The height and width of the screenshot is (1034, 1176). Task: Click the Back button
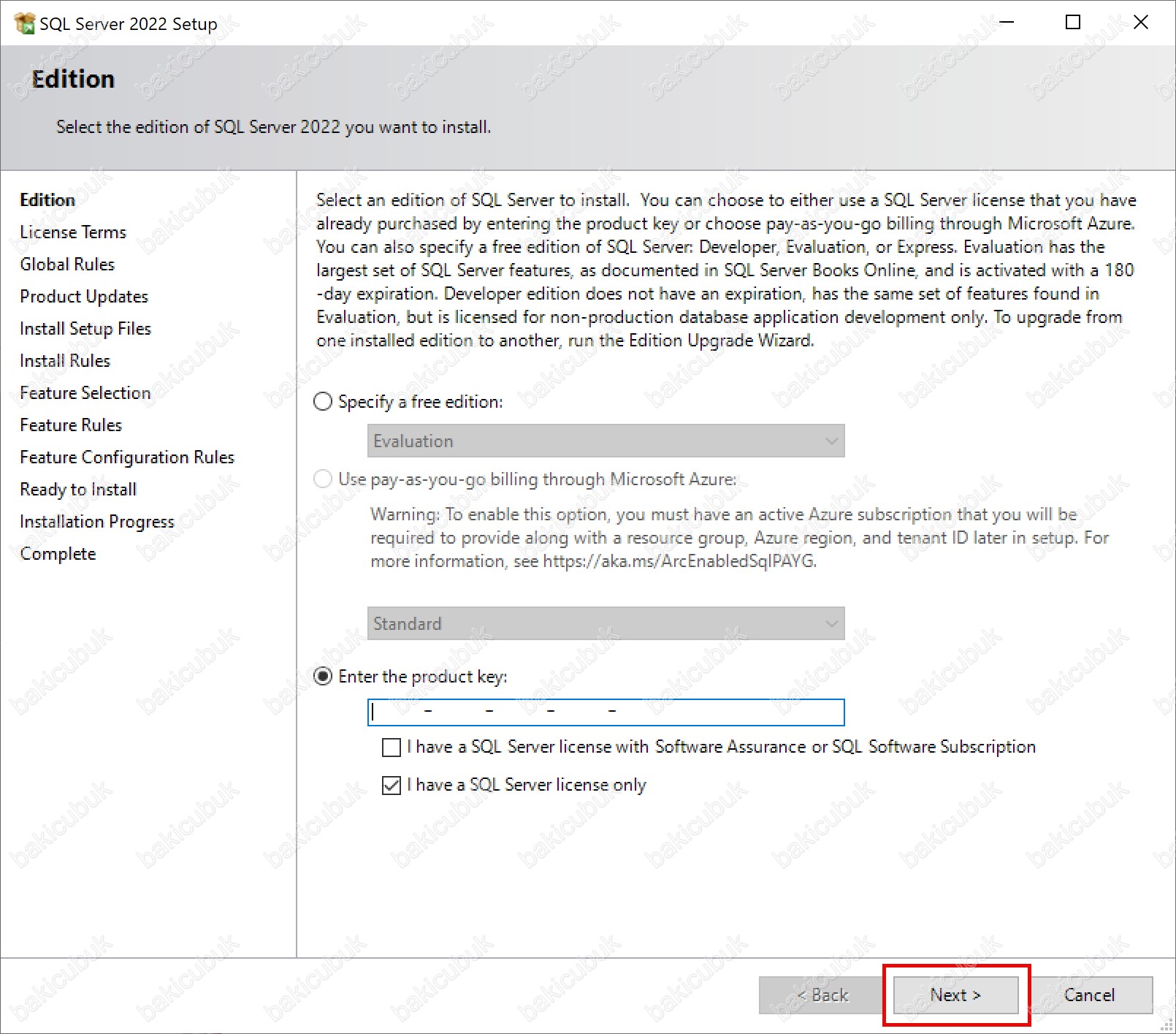[x=822, y=995]
